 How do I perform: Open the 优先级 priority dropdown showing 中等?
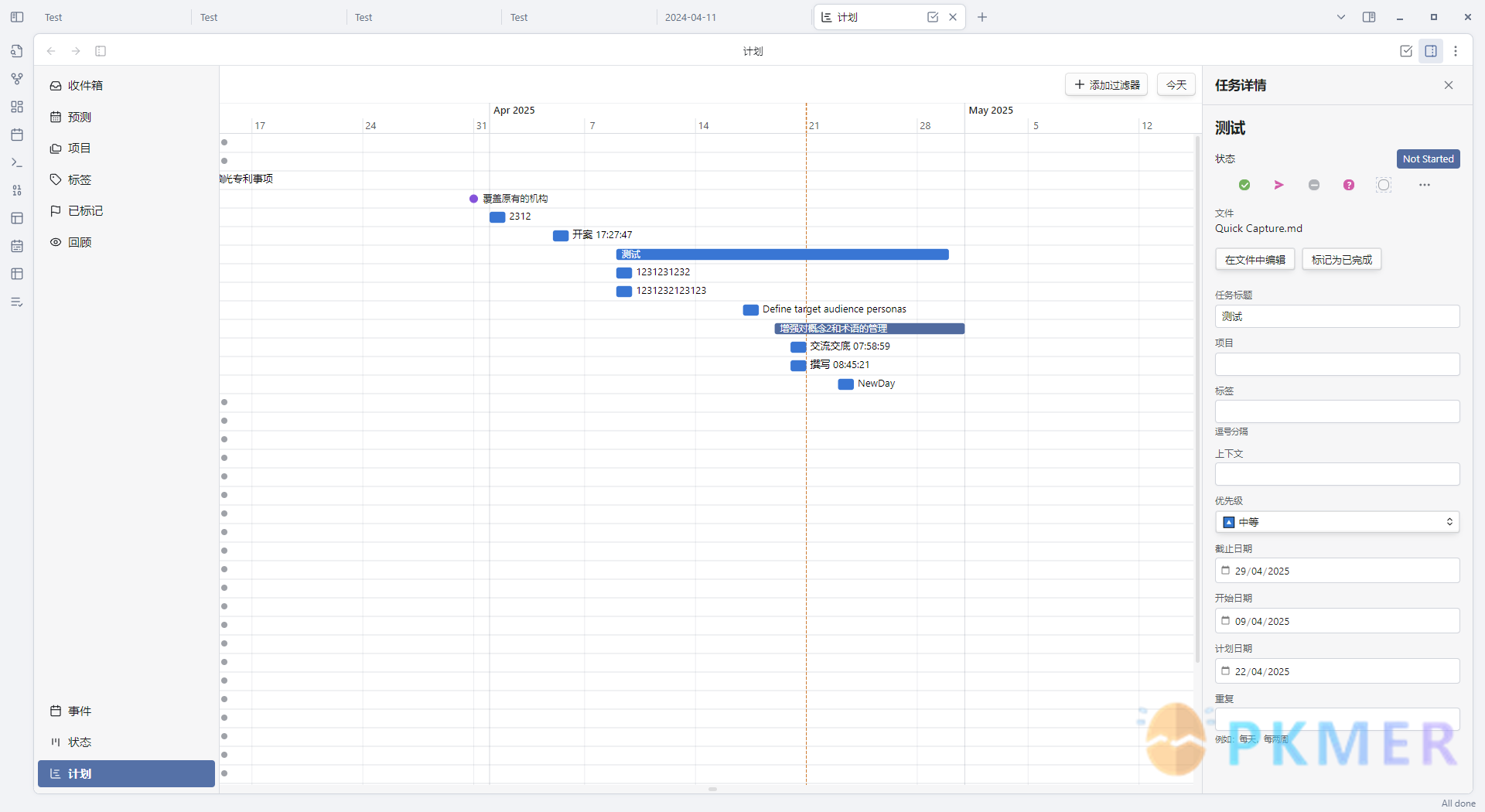(x=1337, y=522)
